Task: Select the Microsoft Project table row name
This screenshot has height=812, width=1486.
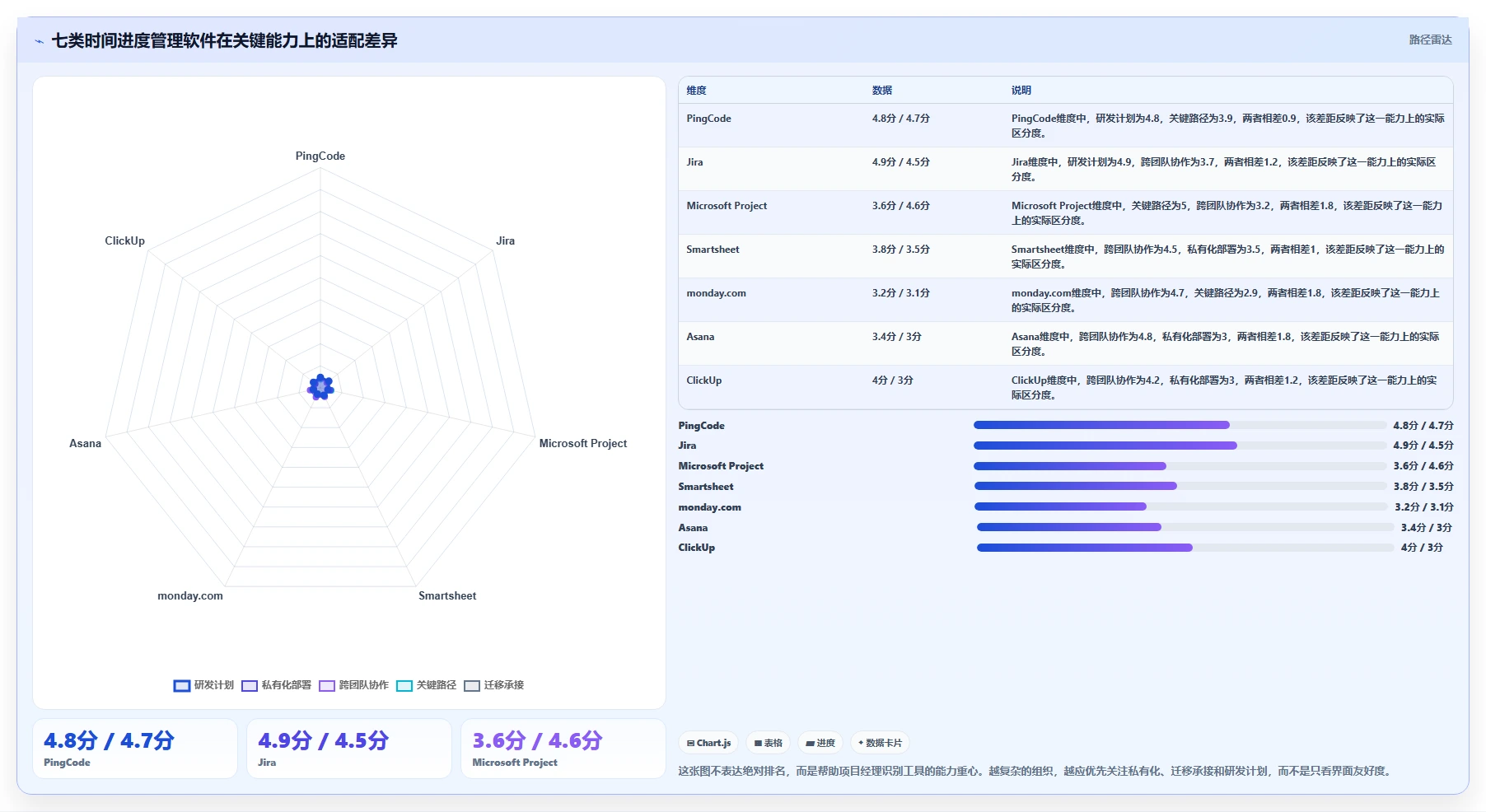Action: 727,206
